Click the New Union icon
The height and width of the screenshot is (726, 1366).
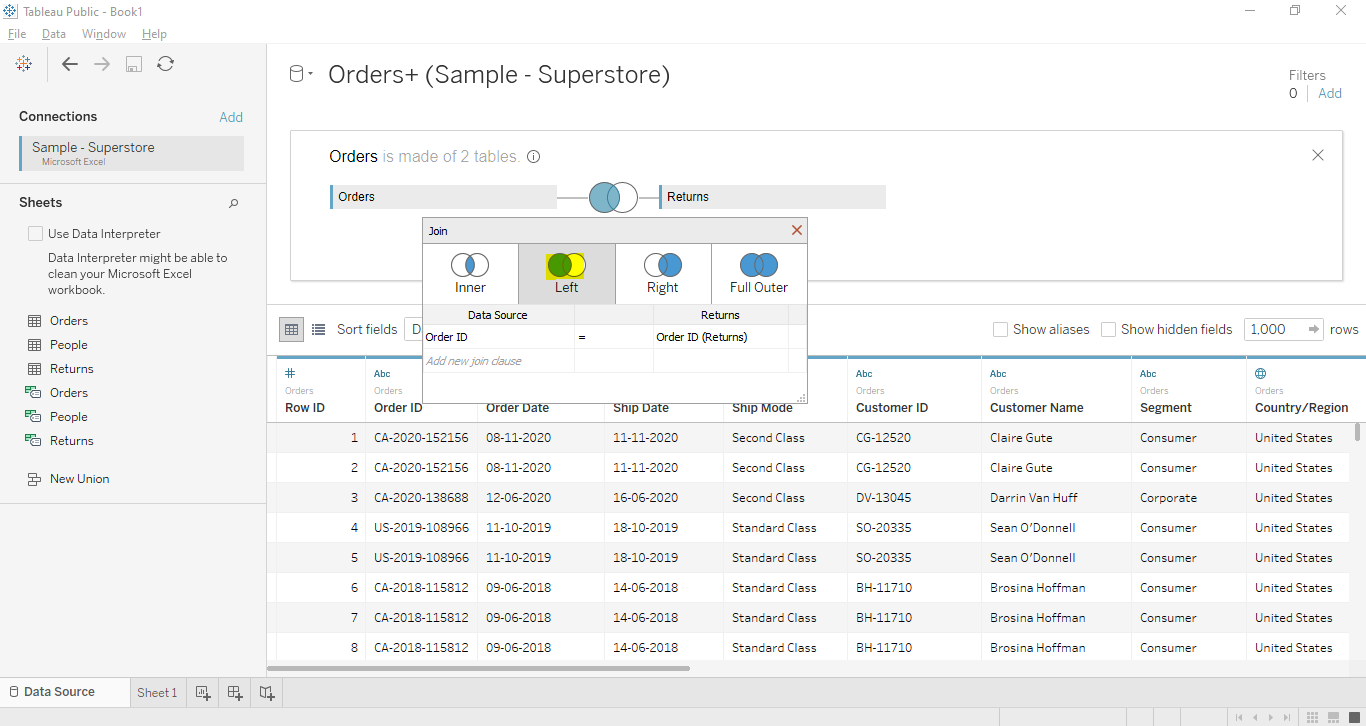[x=34, y=479]
